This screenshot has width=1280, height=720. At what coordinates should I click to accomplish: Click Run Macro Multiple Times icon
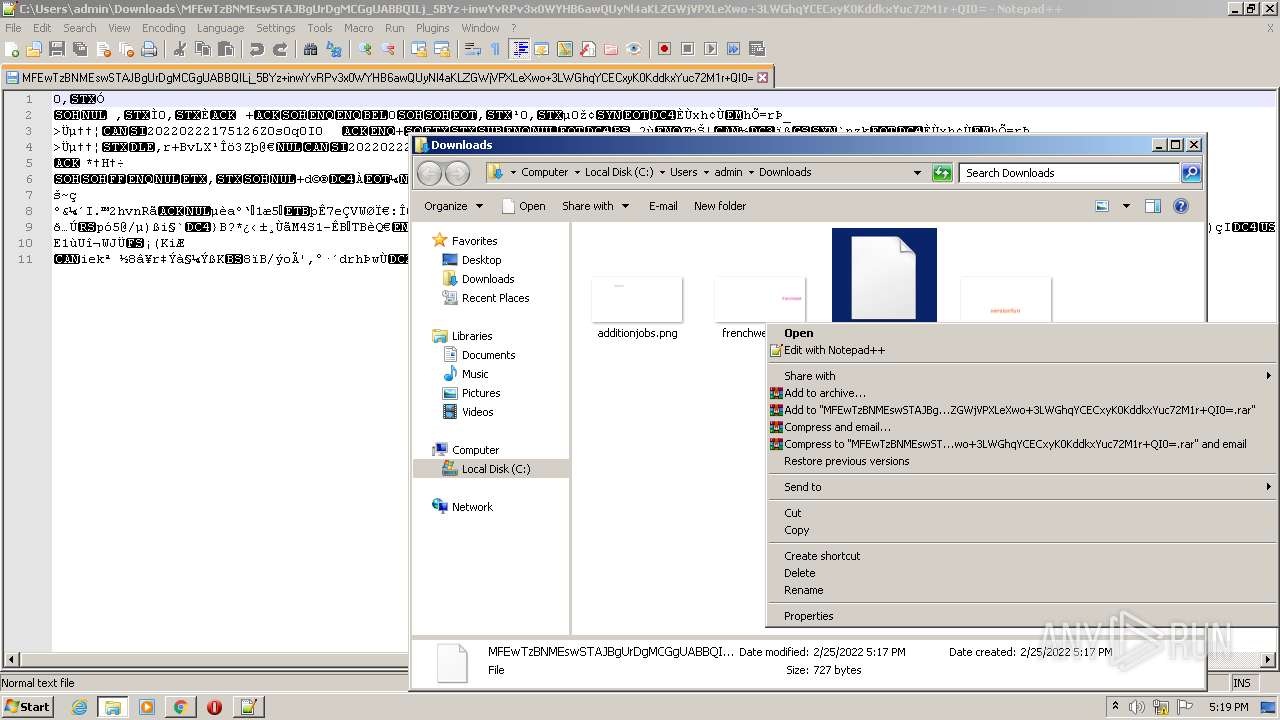tap(733, 48)
